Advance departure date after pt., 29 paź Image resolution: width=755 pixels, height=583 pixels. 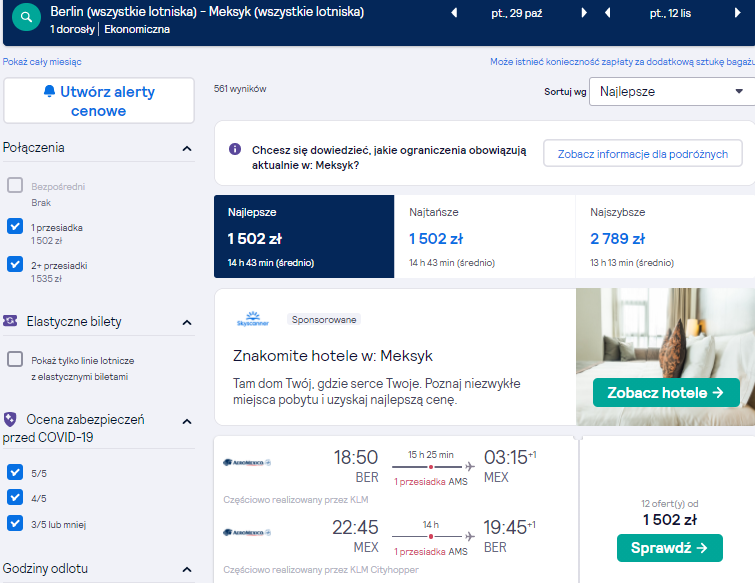click(584, 13)
